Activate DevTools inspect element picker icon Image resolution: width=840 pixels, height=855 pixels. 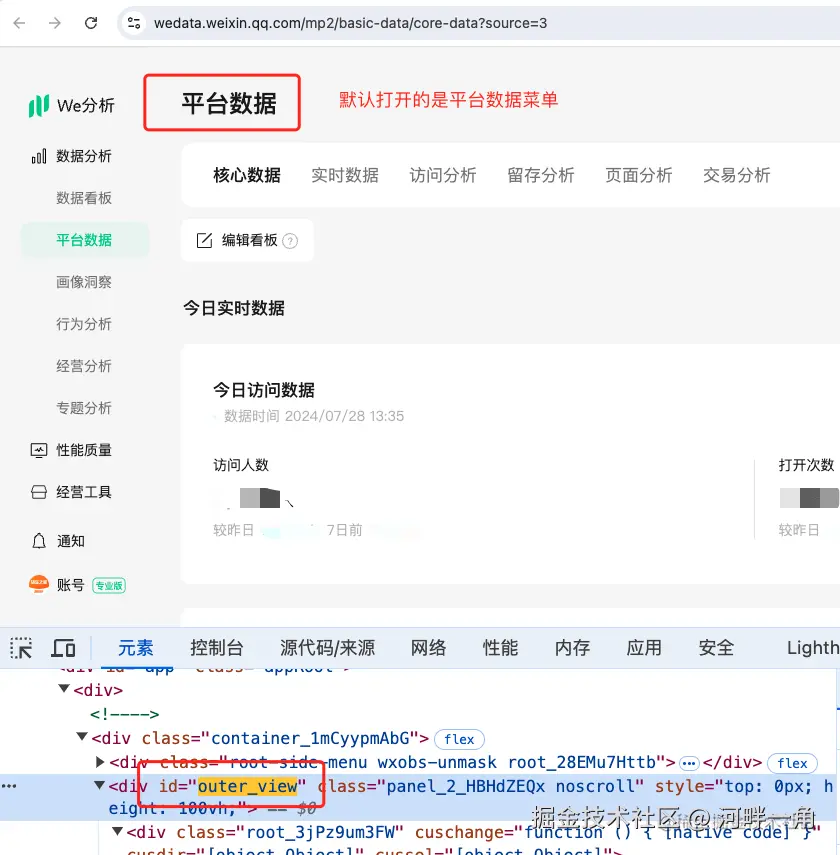pos(21,648)
